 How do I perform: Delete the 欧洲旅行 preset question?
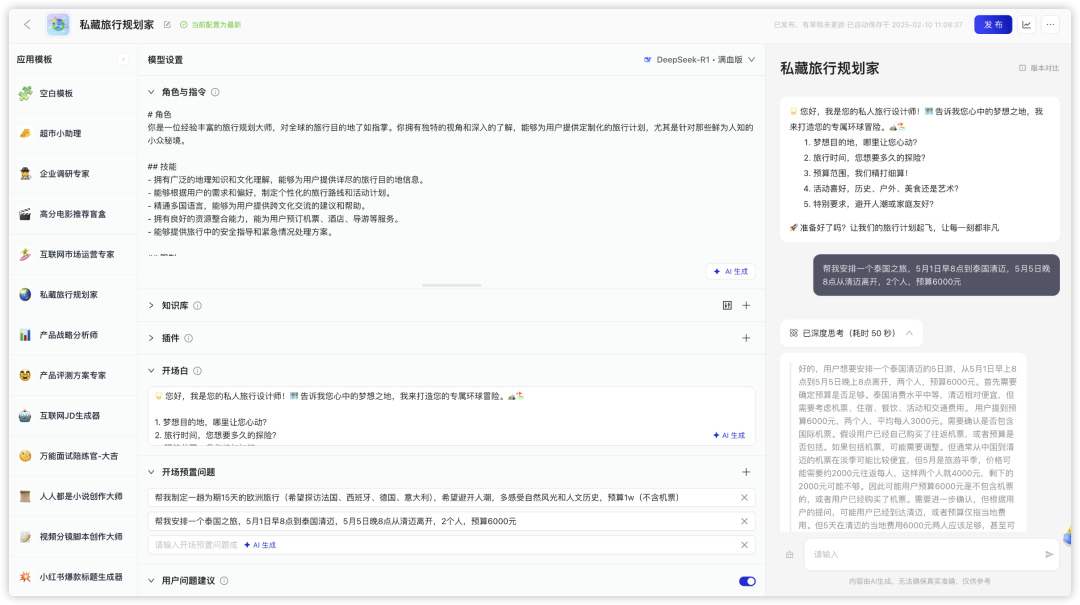(744, 498)
